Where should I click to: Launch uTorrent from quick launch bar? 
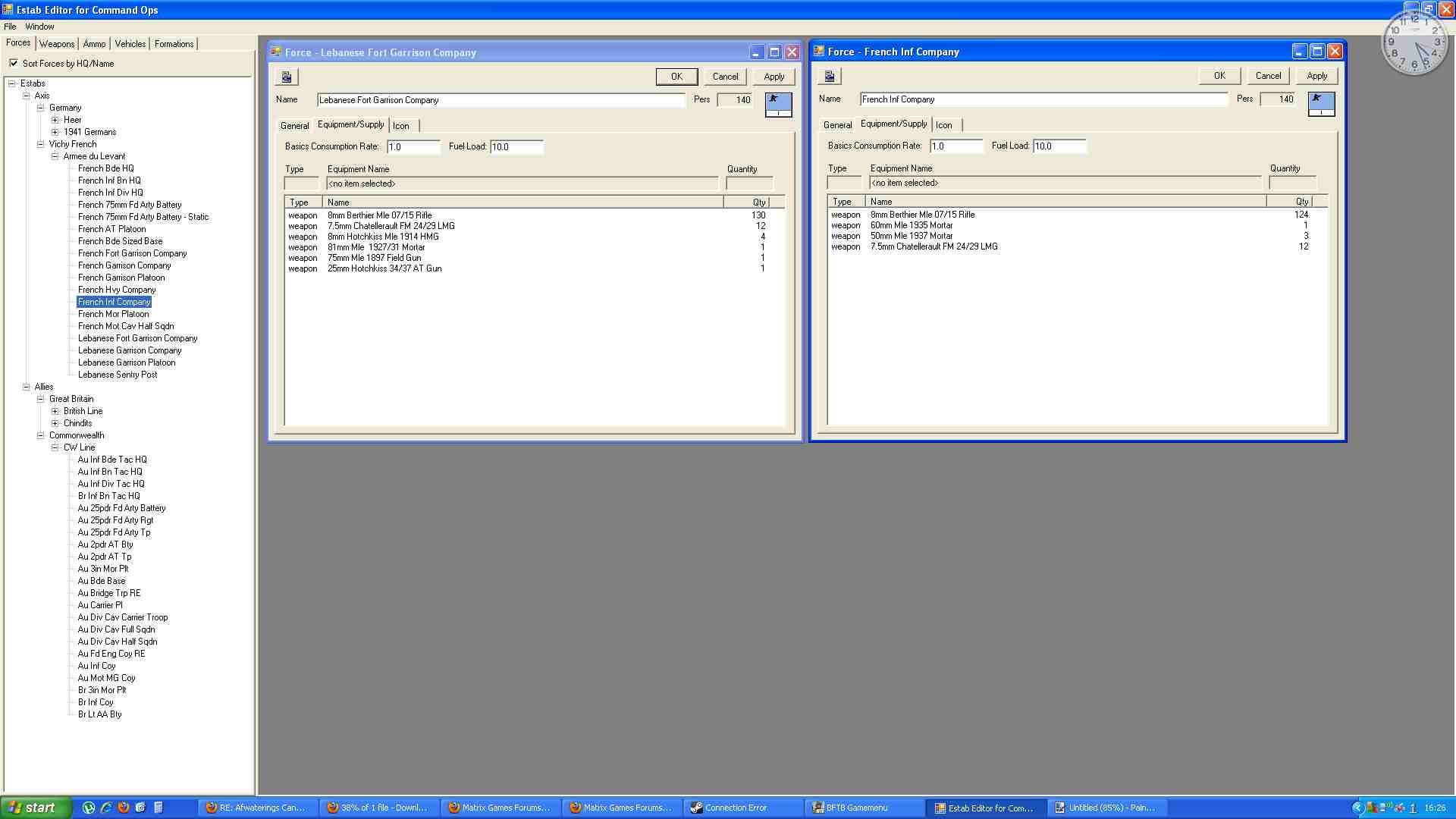click(89, 808)
